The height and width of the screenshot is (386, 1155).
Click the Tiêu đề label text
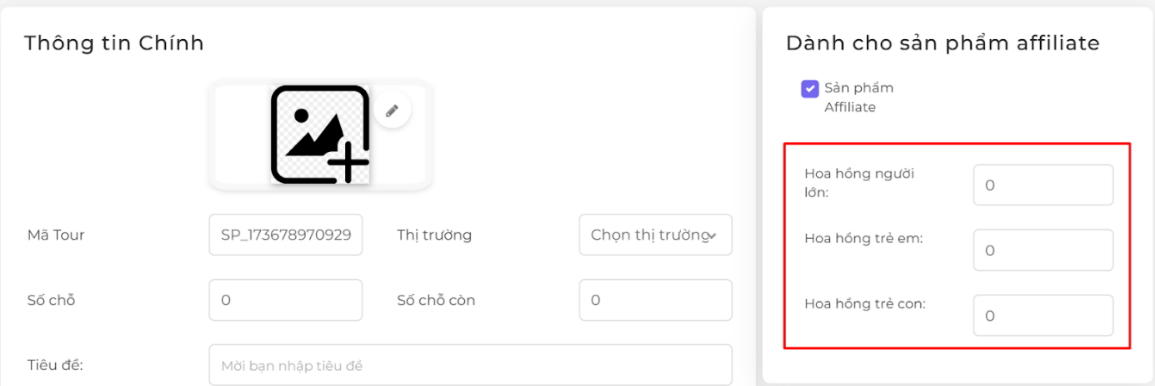coord(56,365)
